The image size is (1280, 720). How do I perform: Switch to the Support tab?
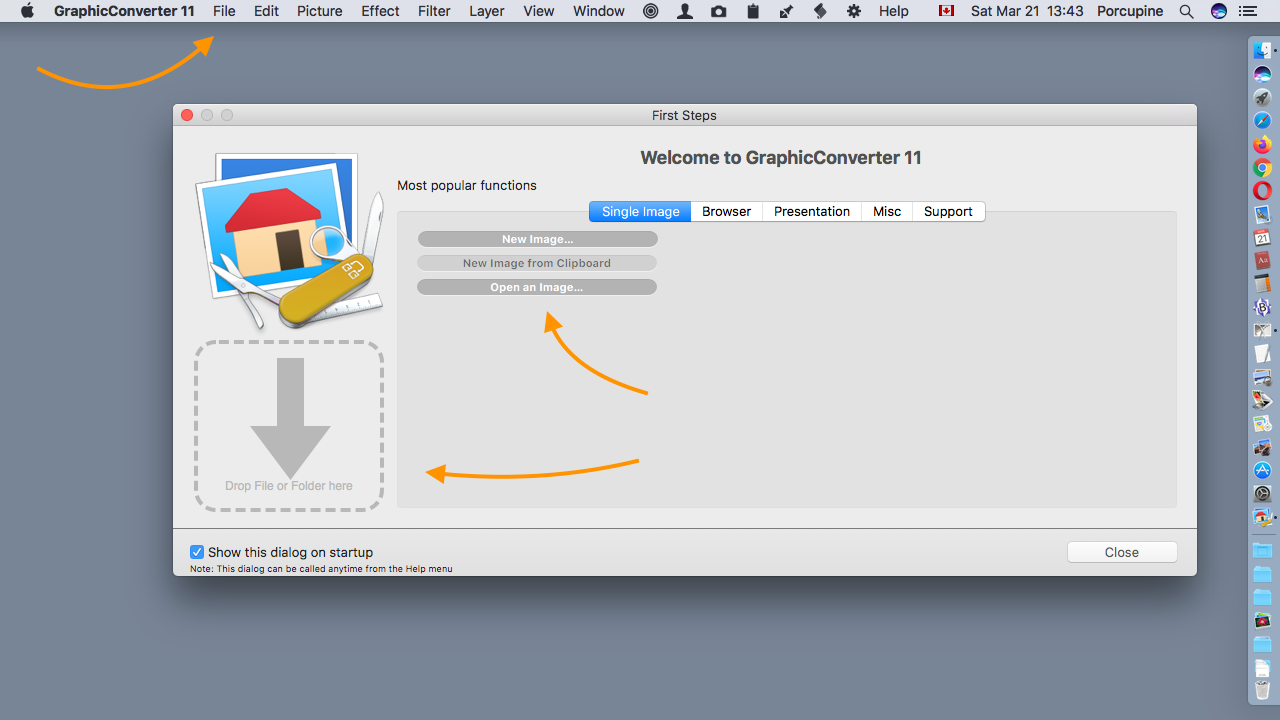click(x=948, y=211)
